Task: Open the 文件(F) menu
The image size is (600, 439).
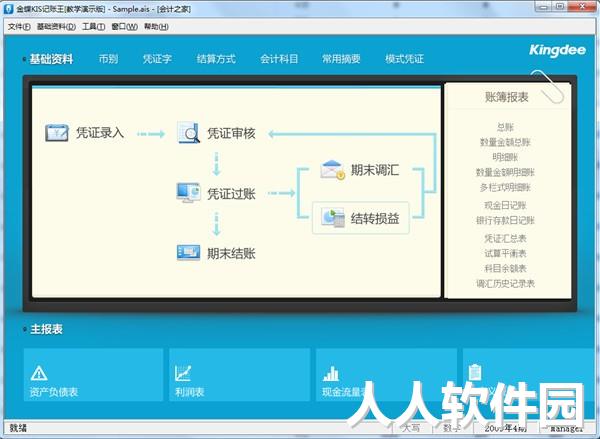Action: 19,26
